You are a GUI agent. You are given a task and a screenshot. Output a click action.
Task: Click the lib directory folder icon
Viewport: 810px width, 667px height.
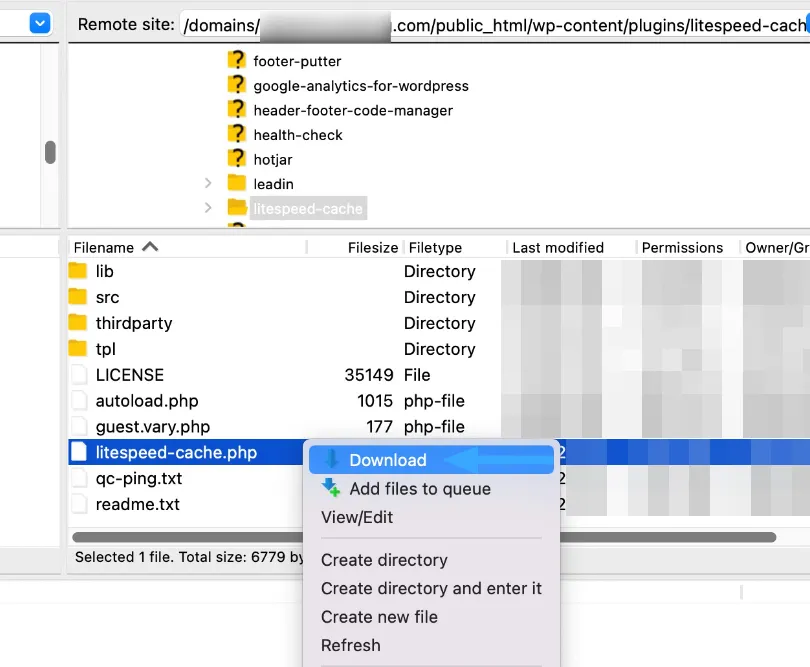(x=77, y=270)
